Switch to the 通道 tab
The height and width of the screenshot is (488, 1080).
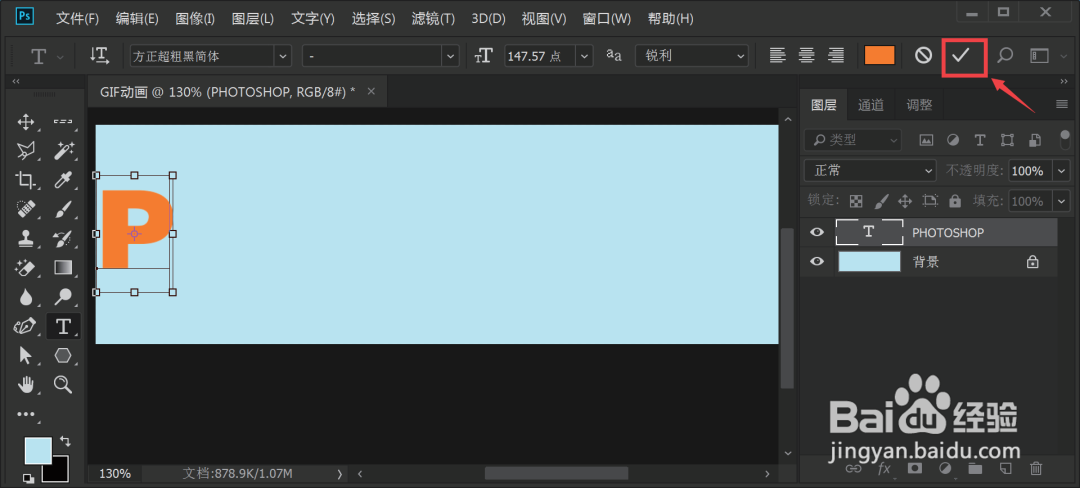tap(871, 105)
